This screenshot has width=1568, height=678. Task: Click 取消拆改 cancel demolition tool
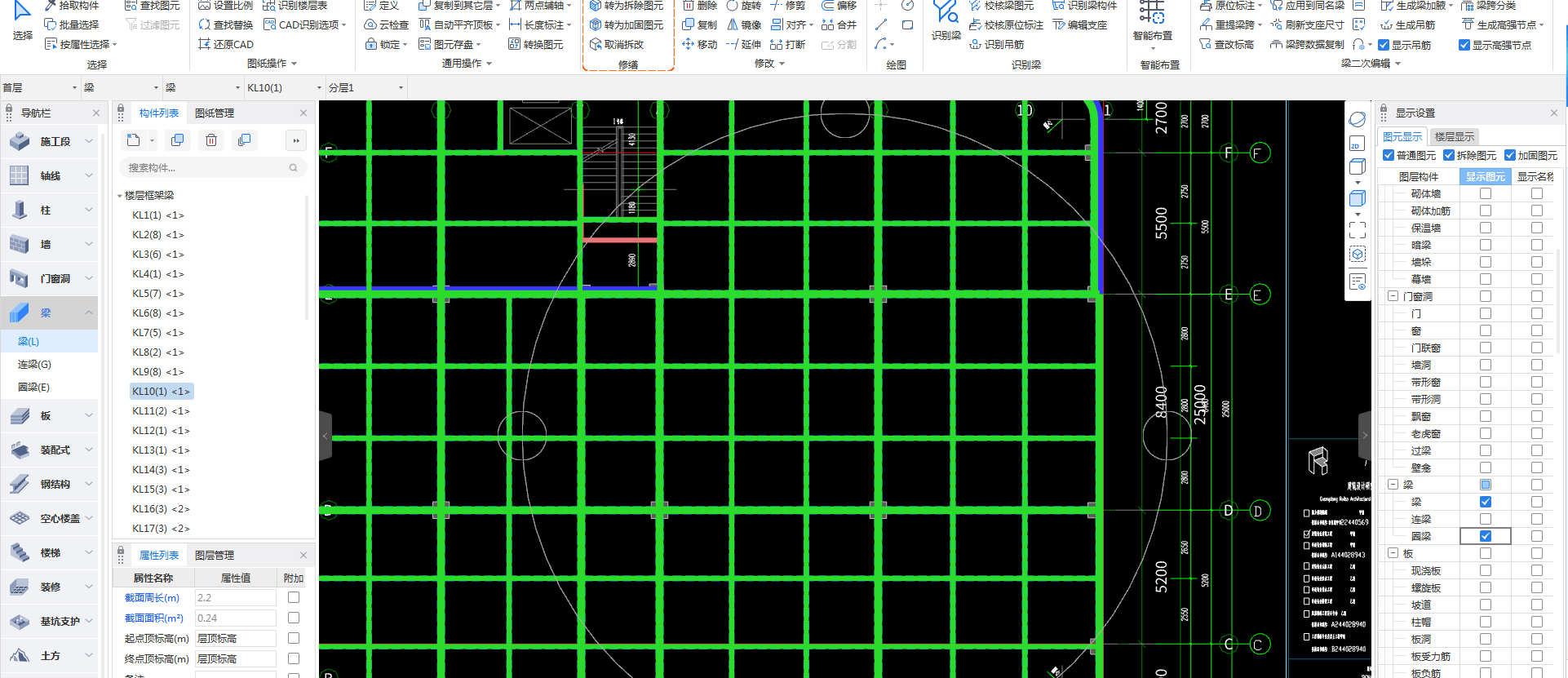tap(617, 44)
